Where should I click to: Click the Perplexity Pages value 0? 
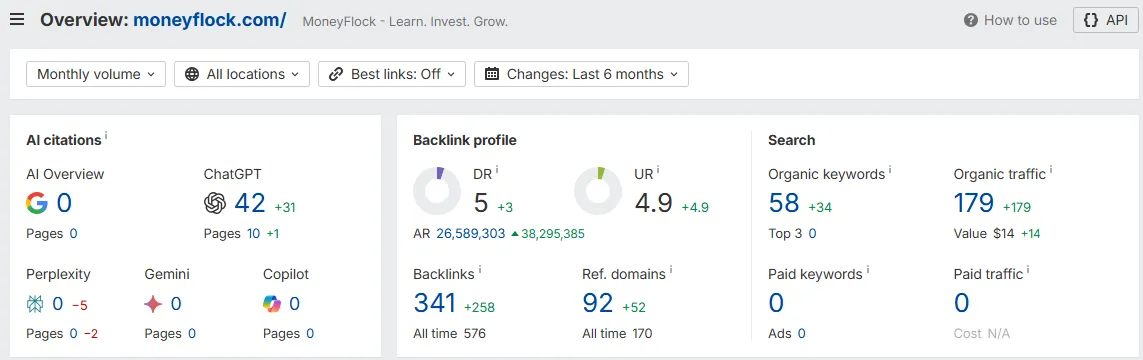coord(74,334)
